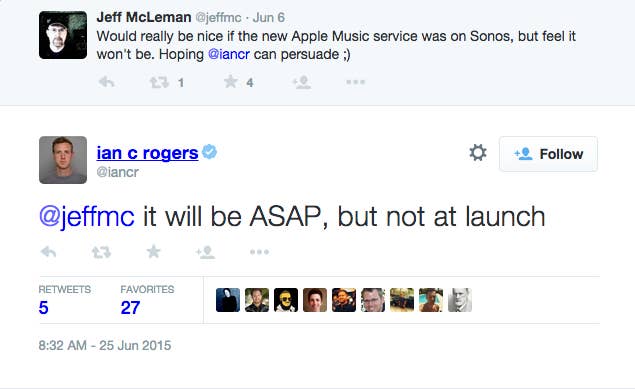Open gear settings dropdown next to Follow
635x389 pixels.
tap(478, 153)
